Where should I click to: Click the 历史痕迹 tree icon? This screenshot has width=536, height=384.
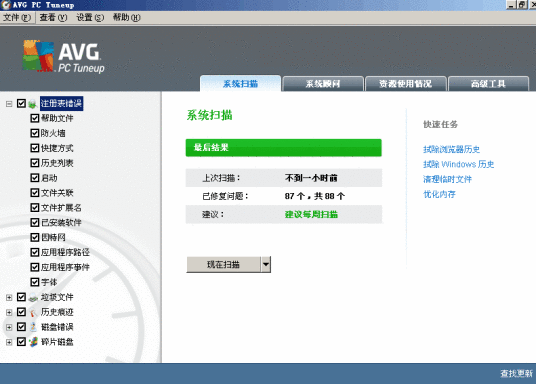tap(33, 312)
